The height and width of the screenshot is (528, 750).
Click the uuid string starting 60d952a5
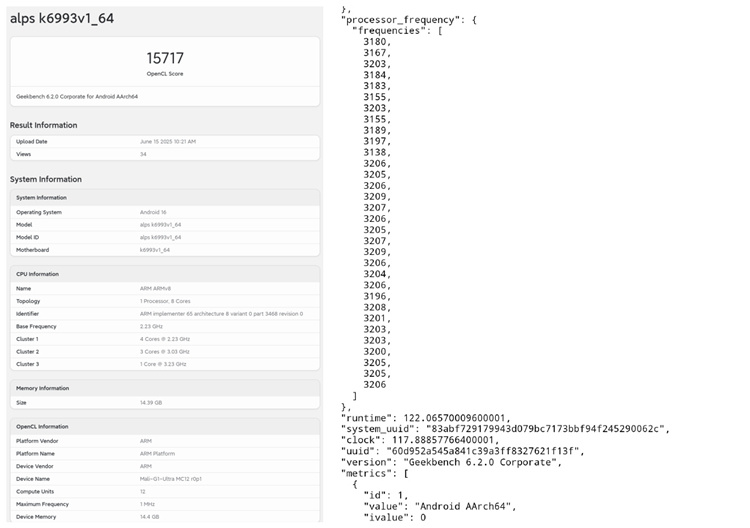pyautogui.click(x=483, y=451)
